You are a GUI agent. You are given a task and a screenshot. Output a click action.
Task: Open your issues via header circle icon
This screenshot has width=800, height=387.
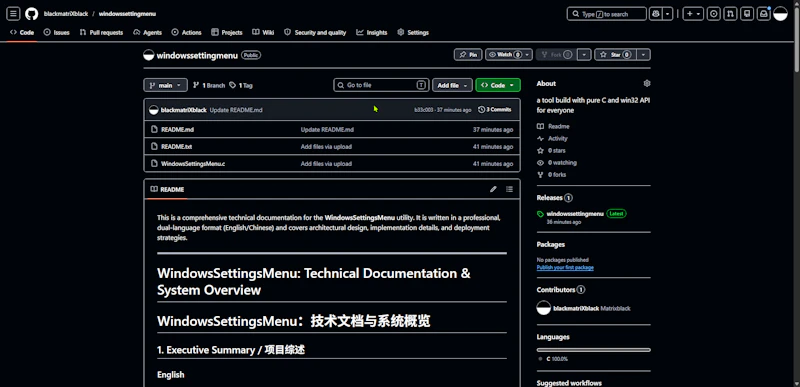pos(714,14)
